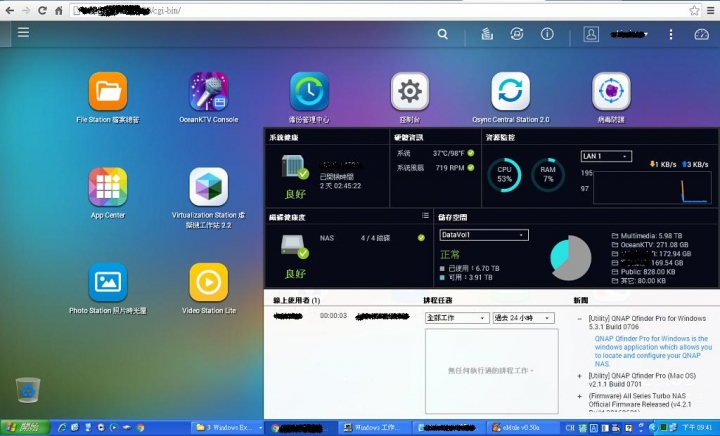720x436 pixels.
Task: Click the Public: 828.00 KB folder entry
Action: (x=643, y=272)
